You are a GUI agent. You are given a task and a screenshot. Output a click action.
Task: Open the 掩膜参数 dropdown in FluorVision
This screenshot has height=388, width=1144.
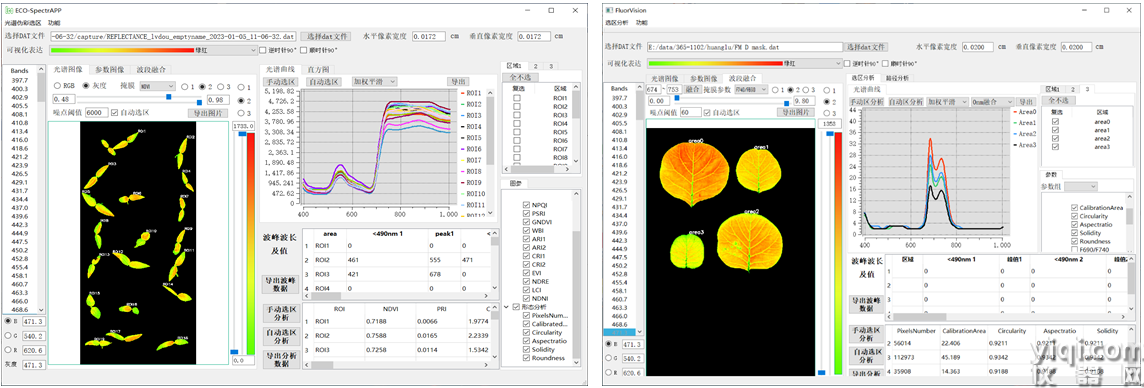pyautogui.click(x=751, y=89)
